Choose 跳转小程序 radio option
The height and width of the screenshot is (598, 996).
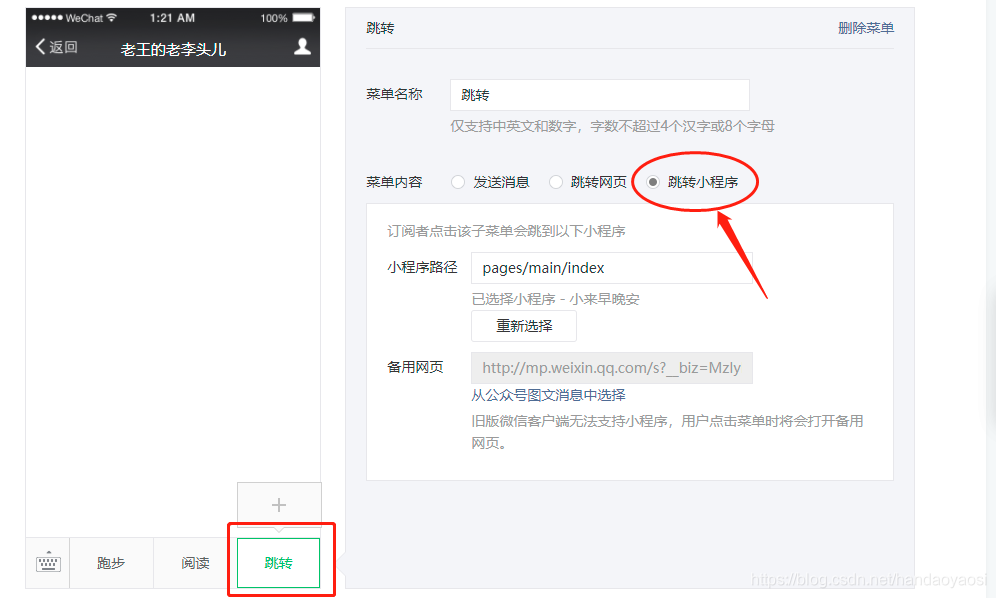[x=653, y=182]
